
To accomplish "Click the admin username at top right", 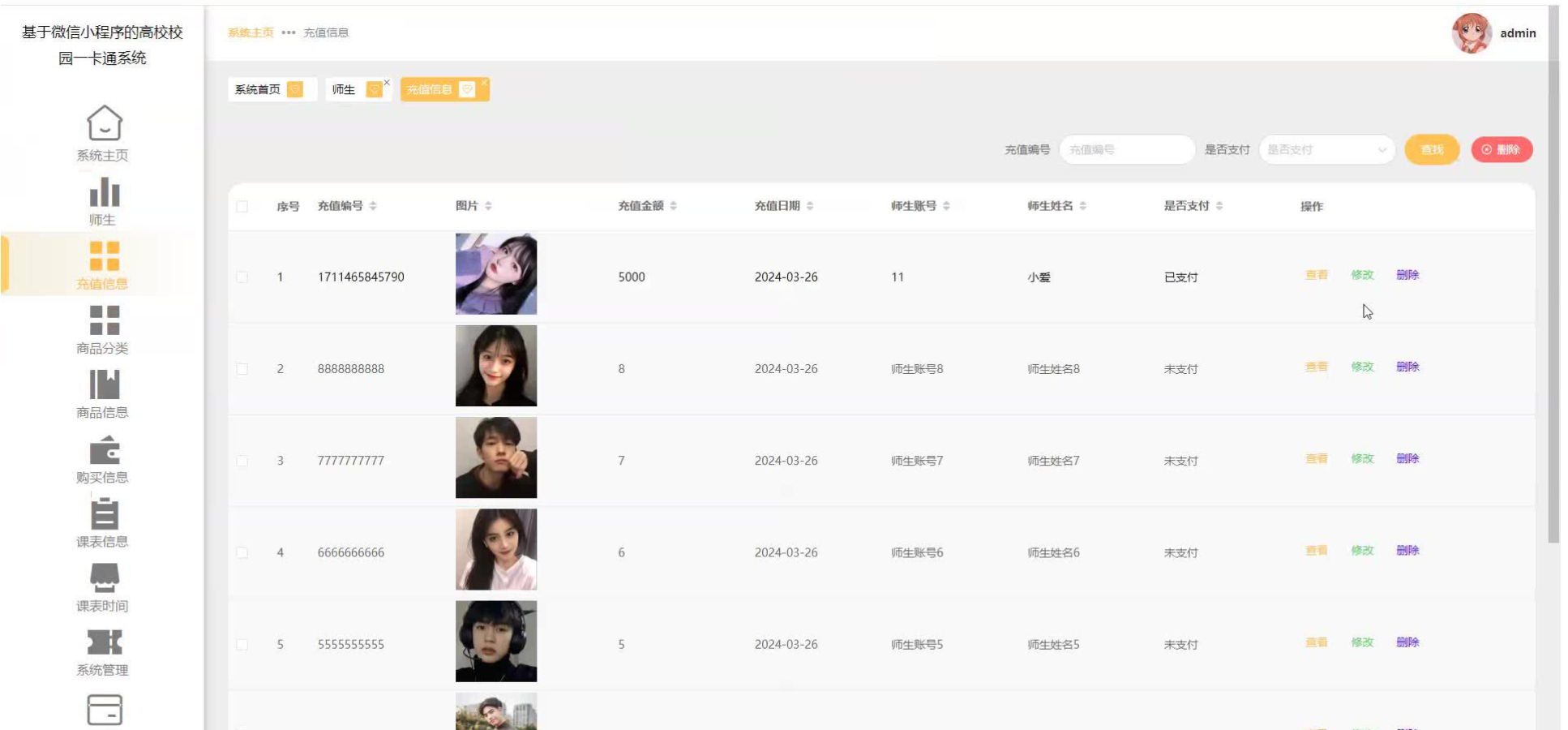I will tap(1518, 33).
